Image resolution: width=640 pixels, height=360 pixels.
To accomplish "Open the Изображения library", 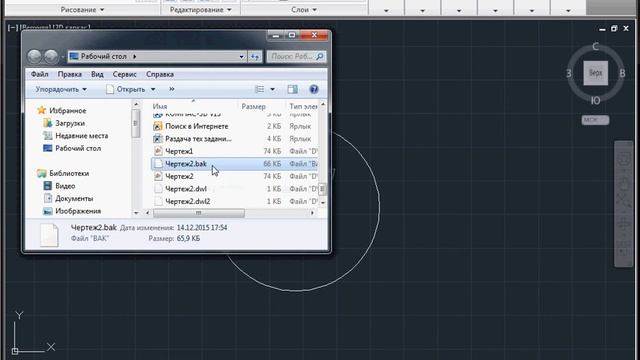I will tap(72, 211).
